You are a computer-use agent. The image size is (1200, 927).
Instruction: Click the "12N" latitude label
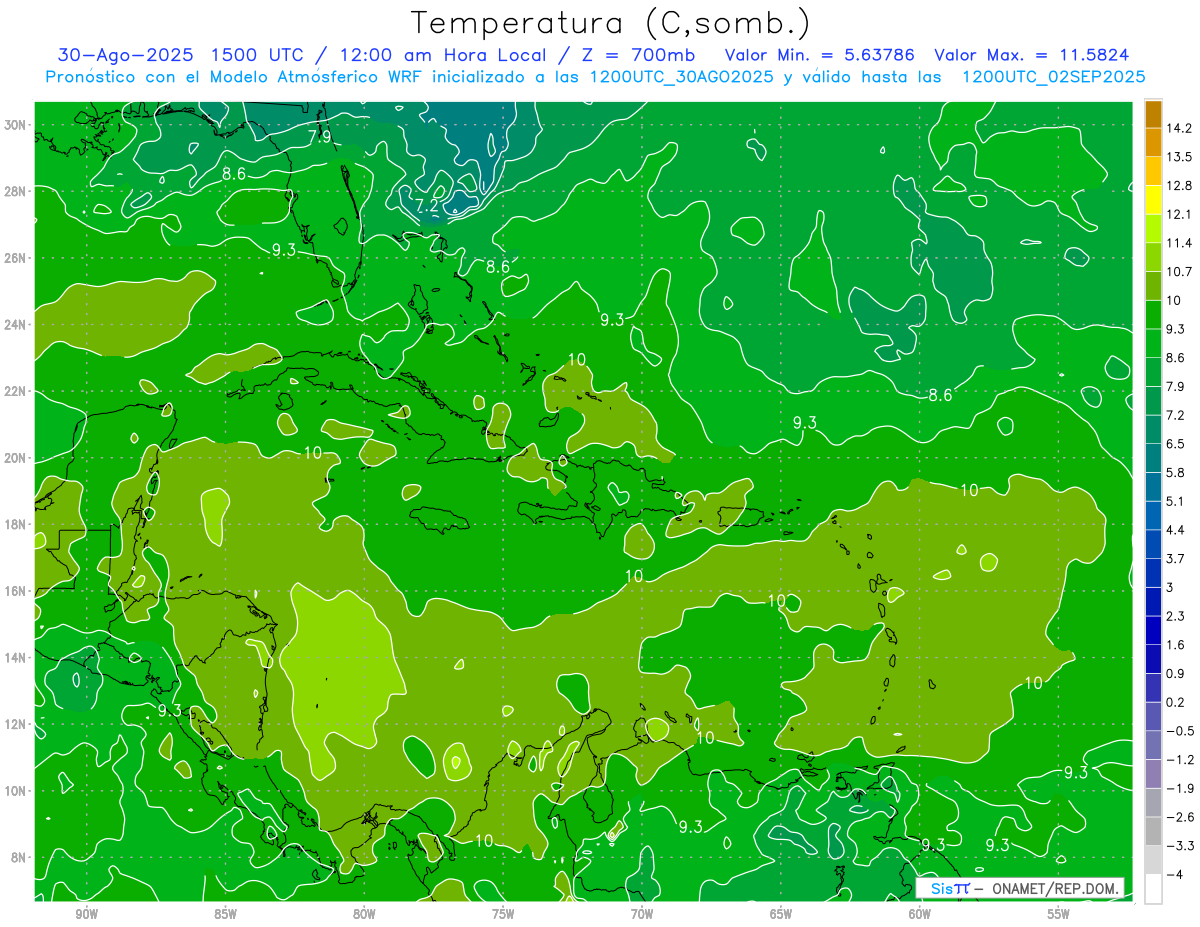pyautogui.click(x=16, y=724)
